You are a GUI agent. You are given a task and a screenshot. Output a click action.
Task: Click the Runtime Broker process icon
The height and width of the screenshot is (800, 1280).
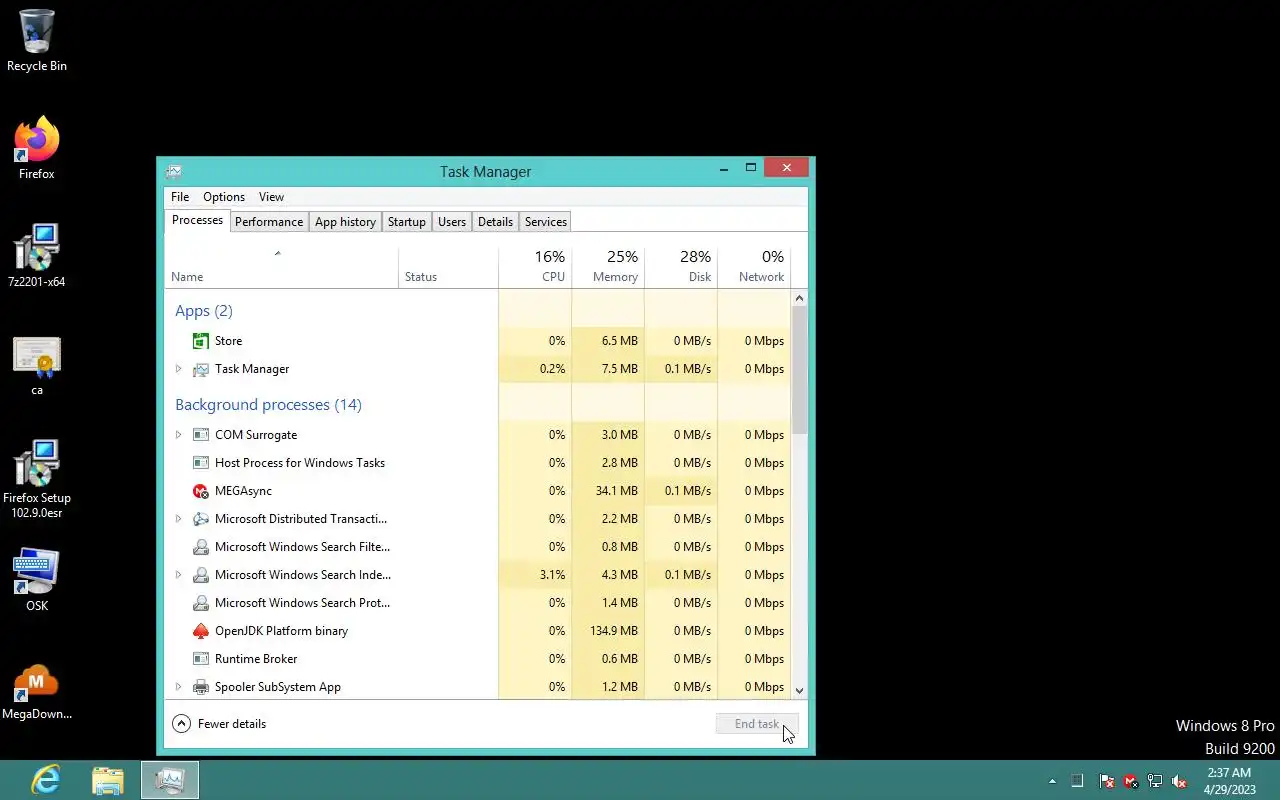click(200, 659)
